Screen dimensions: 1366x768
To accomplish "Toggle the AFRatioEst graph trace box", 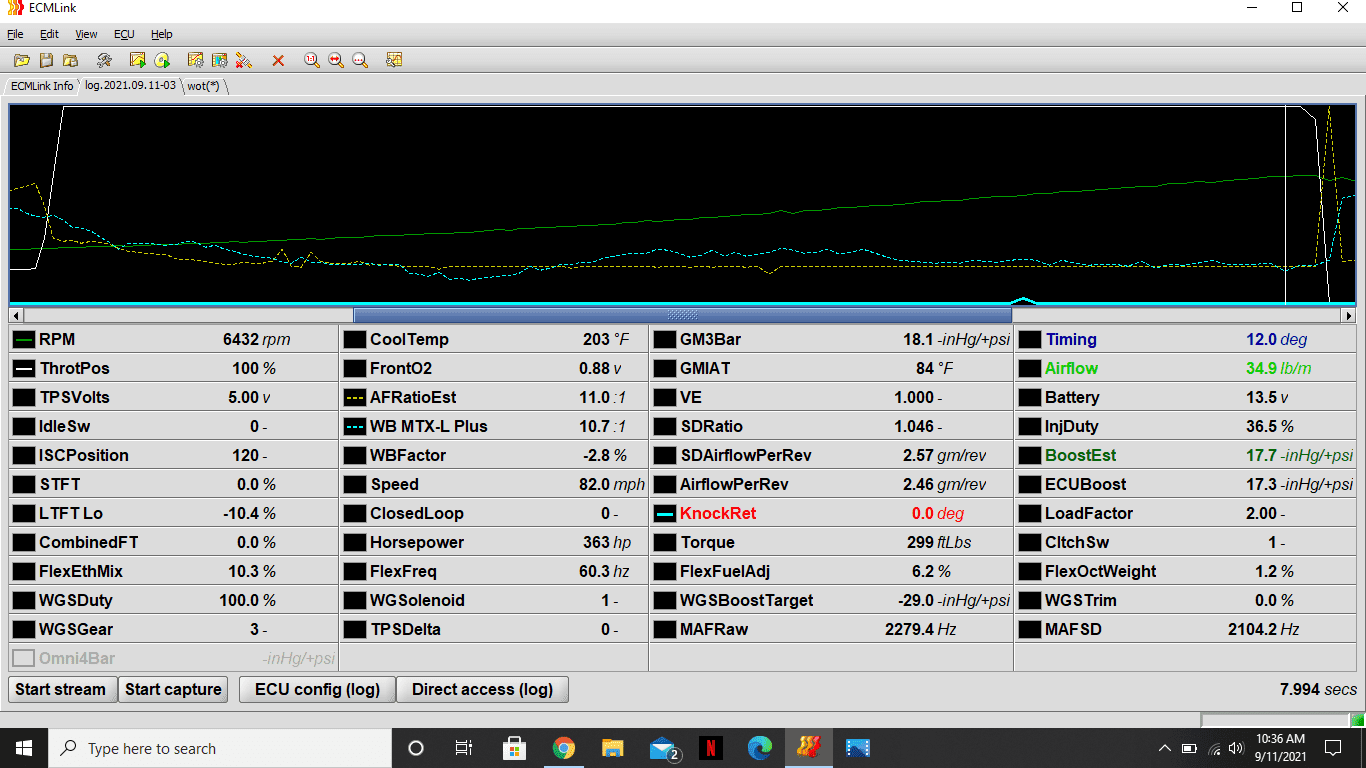I will [x=354, y=398].
